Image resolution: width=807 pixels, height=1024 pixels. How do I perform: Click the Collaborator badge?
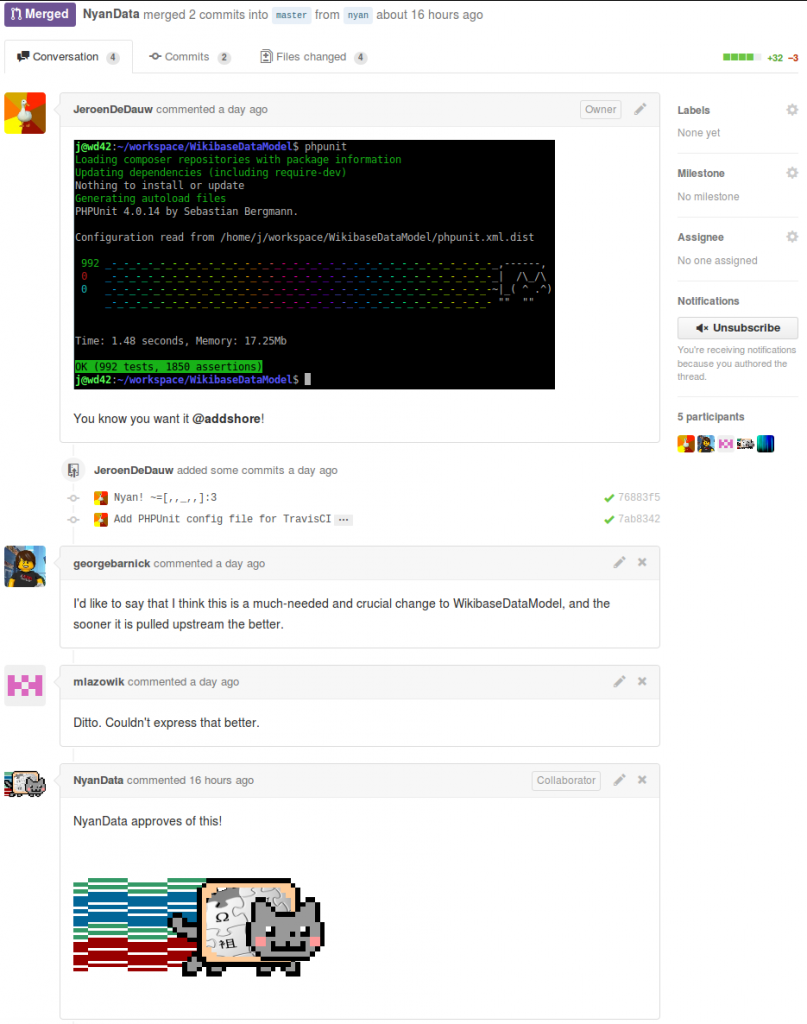[x=566, y=780]
